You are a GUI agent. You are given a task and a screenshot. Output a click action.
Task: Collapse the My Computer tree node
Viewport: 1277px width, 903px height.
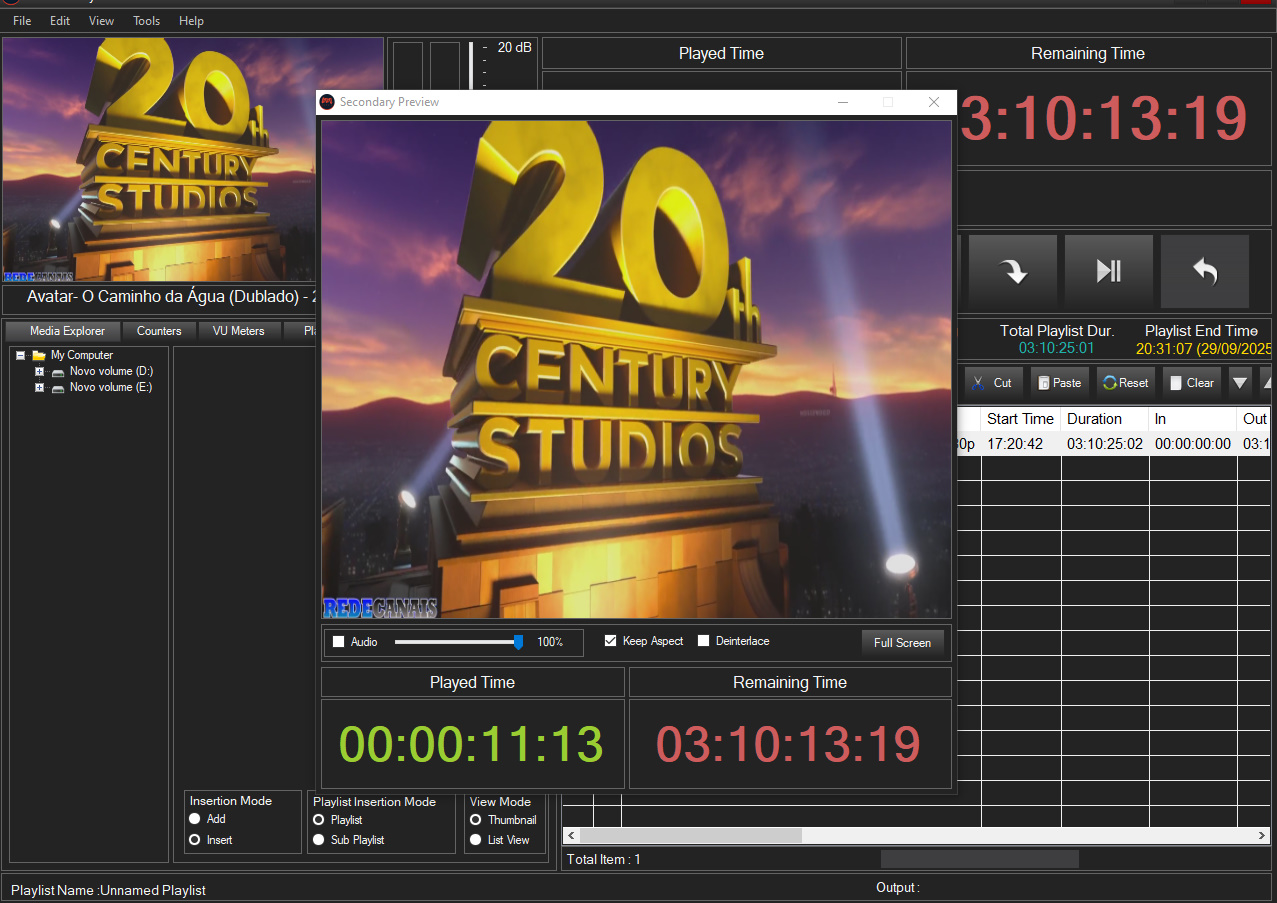pyautogui.click(x=20, y=355)
